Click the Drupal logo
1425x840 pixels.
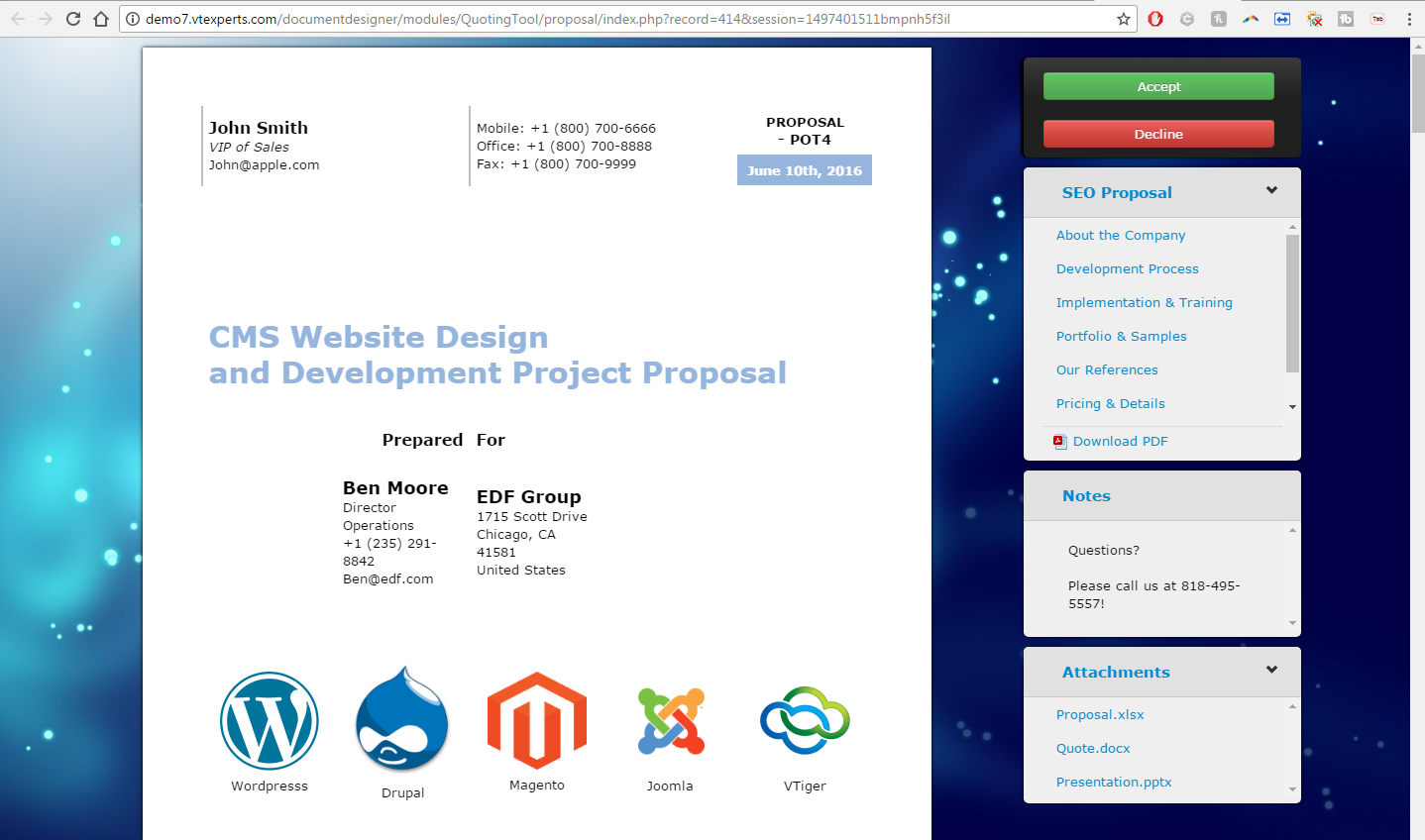[x=402, y=719]
